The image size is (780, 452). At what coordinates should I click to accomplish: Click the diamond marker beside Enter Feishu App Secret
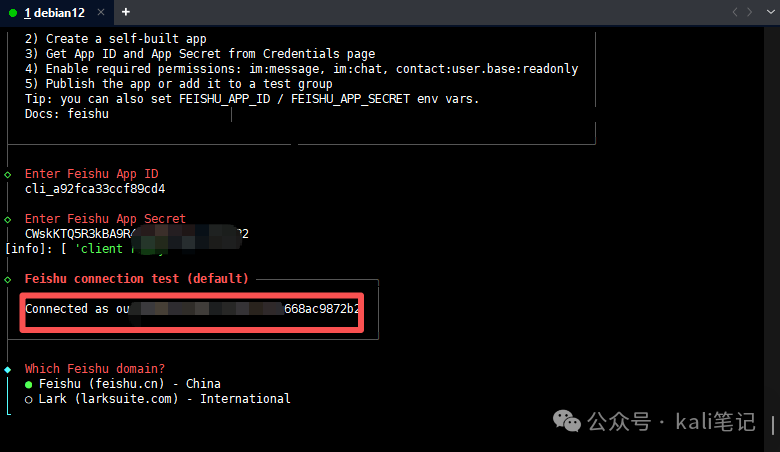(8, 219)
